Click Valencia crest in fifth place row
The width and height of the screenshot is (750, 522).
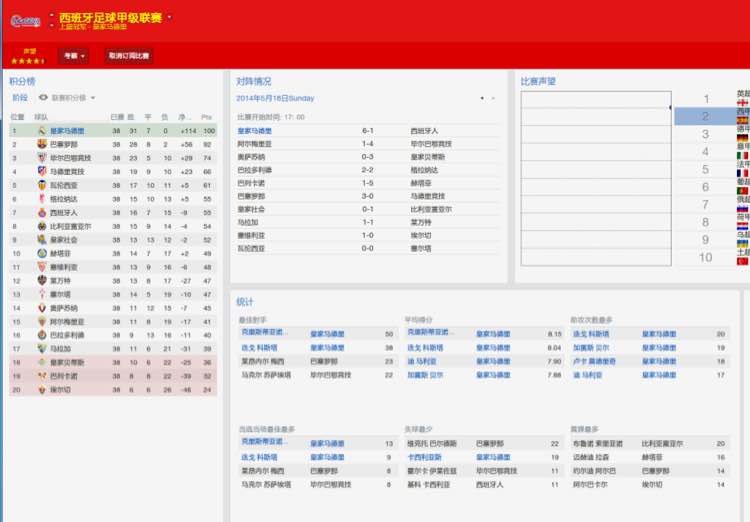(x=42, y=185)
